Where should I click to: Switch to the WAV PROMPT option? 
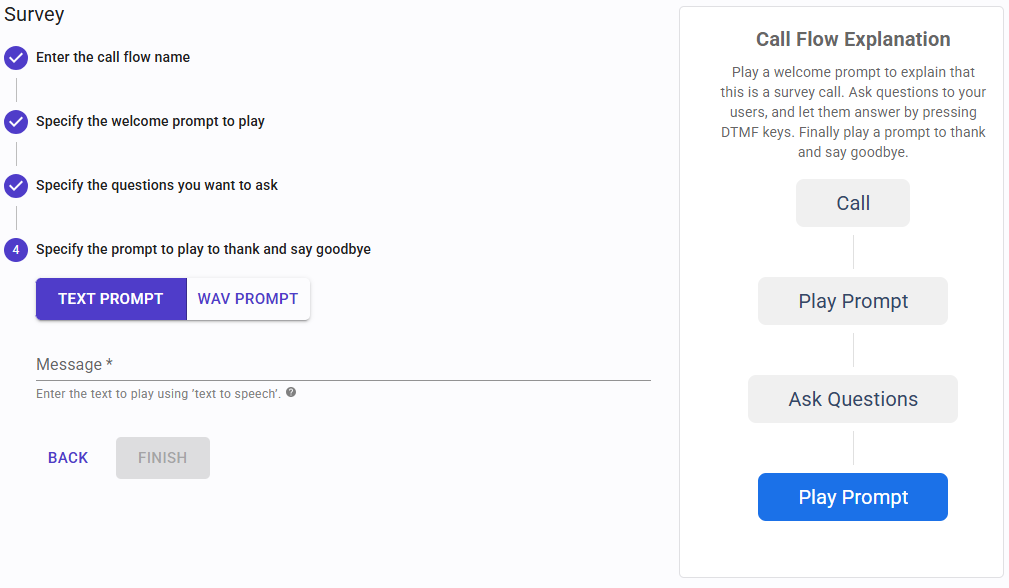[248, 299]
